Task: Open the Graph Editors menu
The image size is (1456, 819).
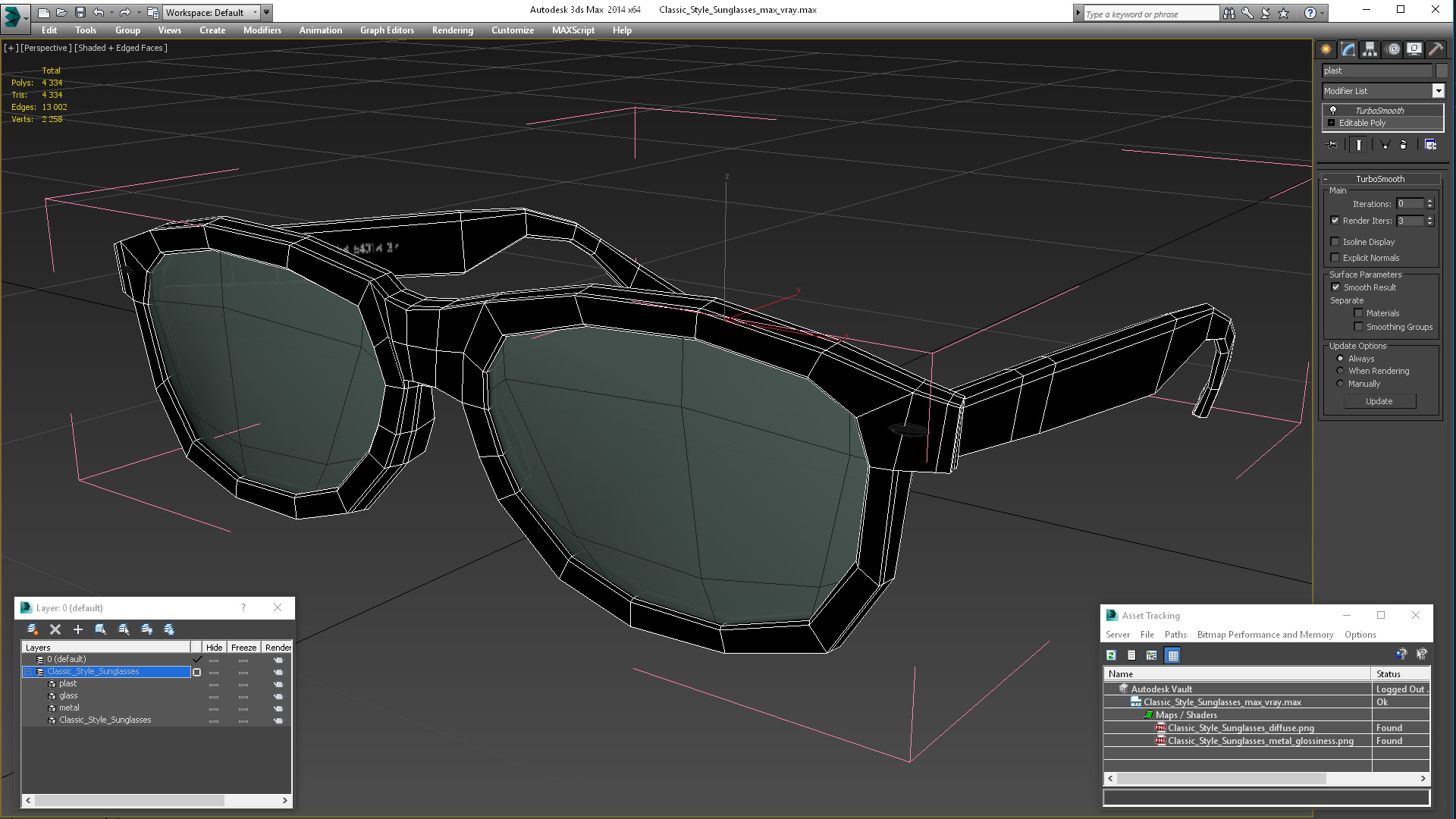Action: click(387, 30)
